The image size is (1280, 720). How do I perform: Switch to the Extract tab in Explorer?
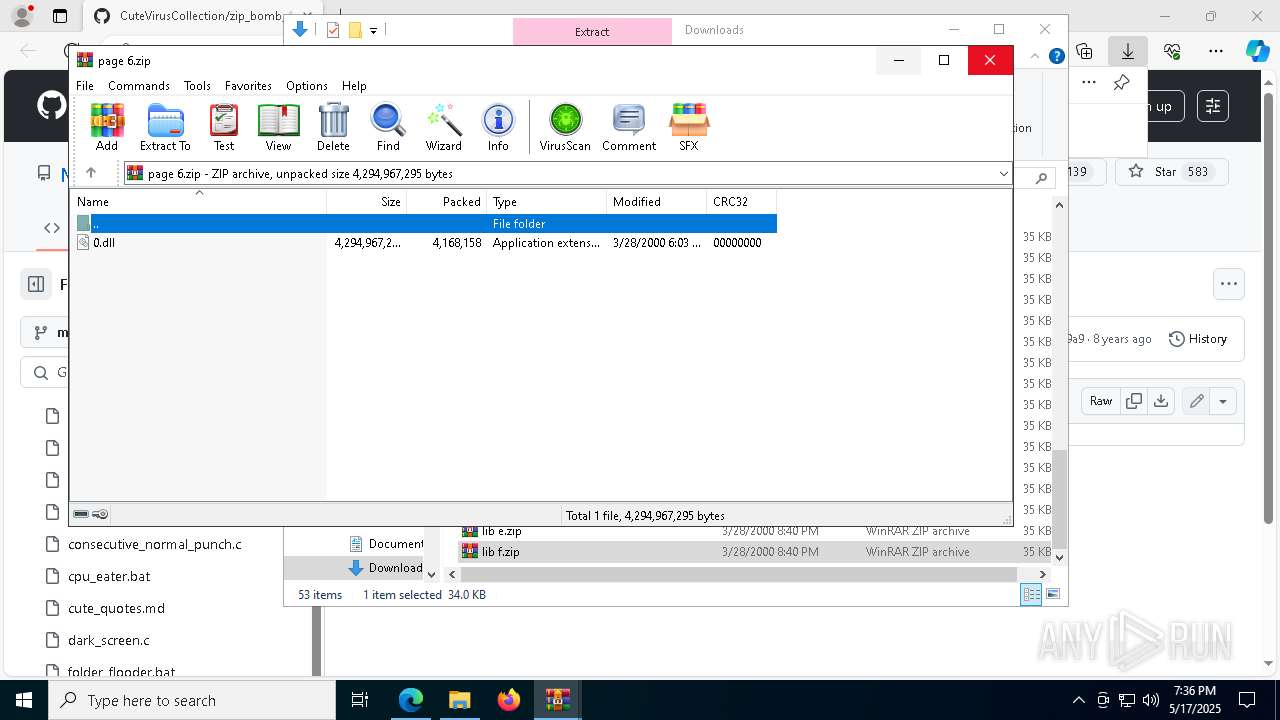[x=592, y=31]
